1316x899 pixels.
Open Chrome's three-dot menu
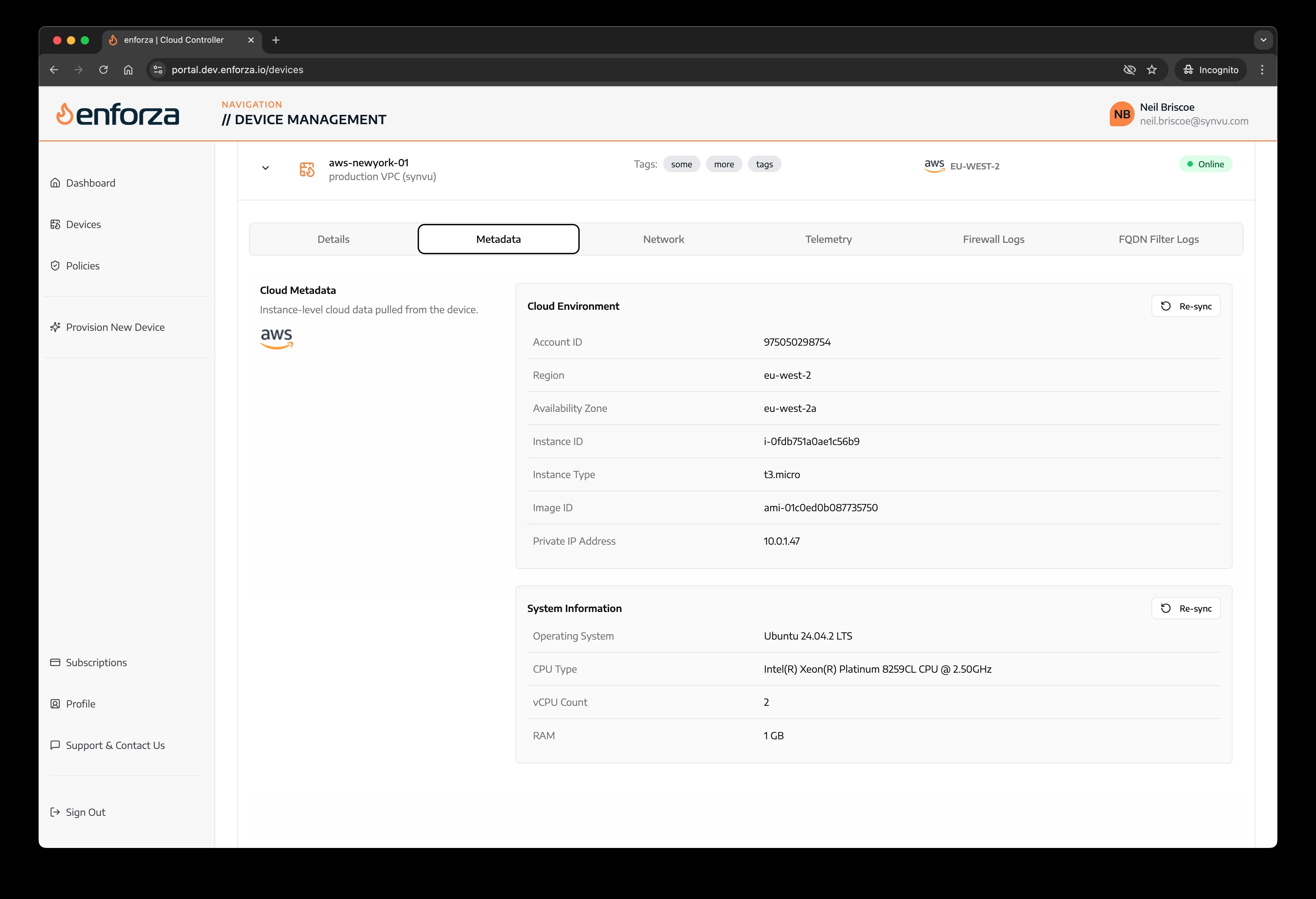(x=1262, y=70)
